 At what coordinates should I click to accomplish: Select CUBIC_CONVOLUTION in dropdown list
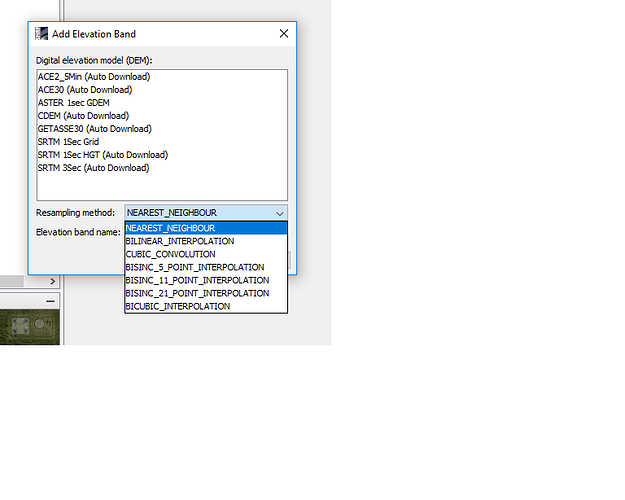pyautogui.click(x=206, y=254)
